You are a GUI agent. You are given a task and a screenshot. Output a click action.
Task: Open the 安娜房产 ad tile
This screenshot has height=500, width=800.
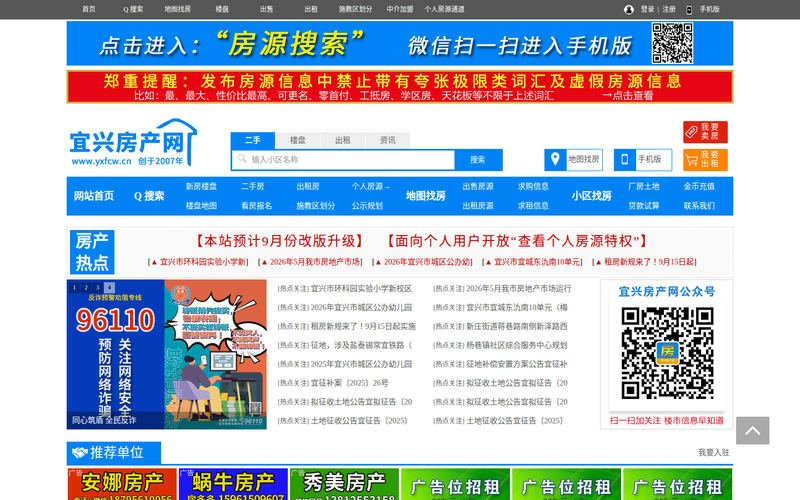pos(122,484)
